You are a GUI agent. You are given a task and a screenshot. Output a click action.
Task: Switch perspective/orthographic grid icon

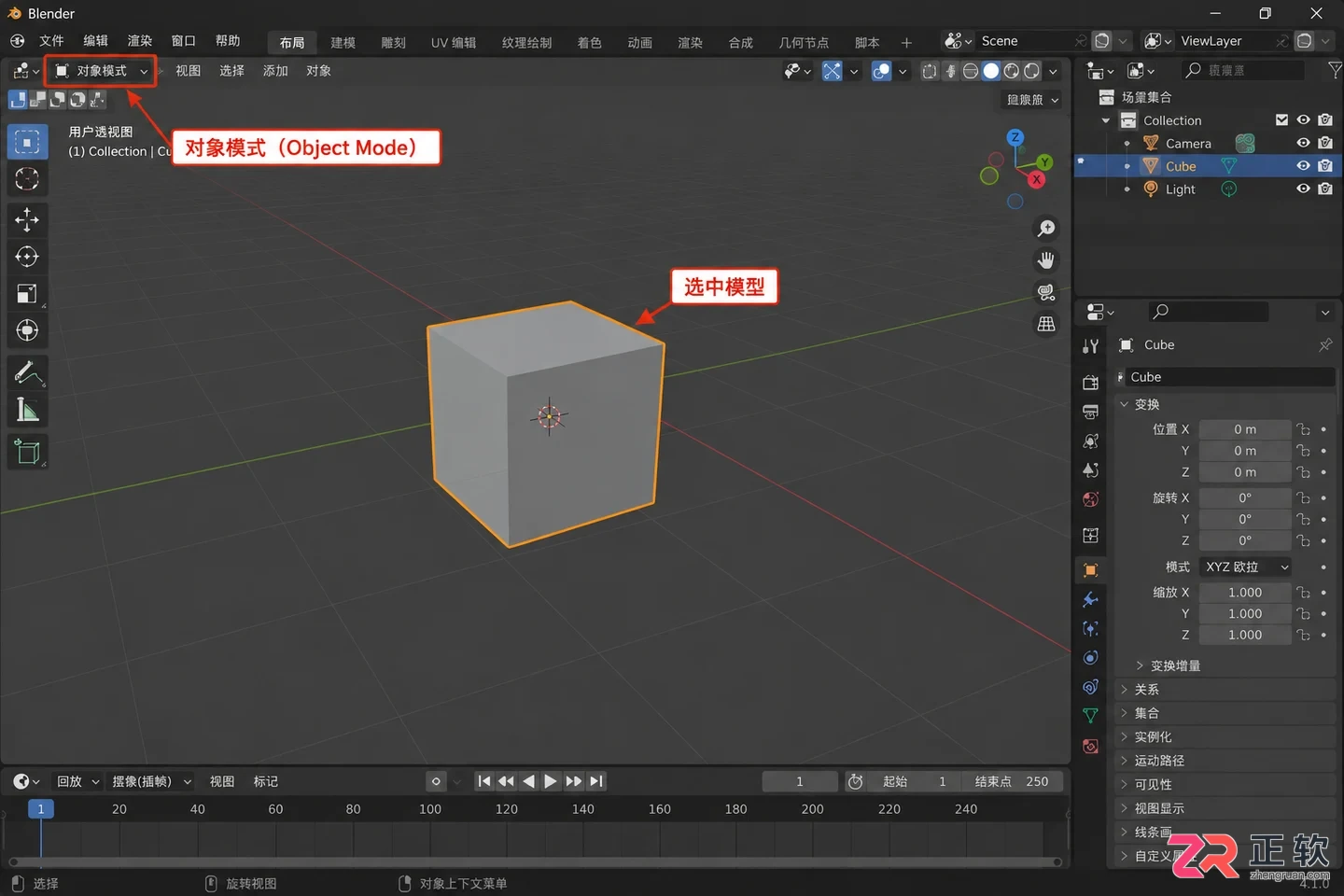pos(1046,324)
